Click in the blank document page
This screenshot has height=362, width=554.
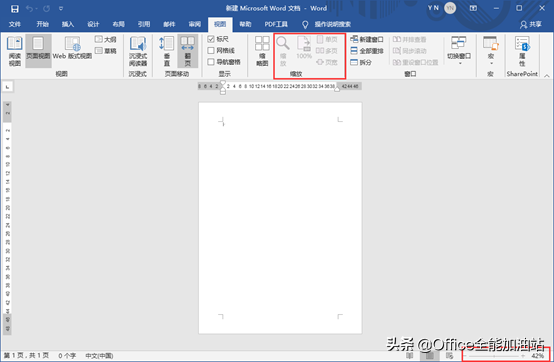280,218
